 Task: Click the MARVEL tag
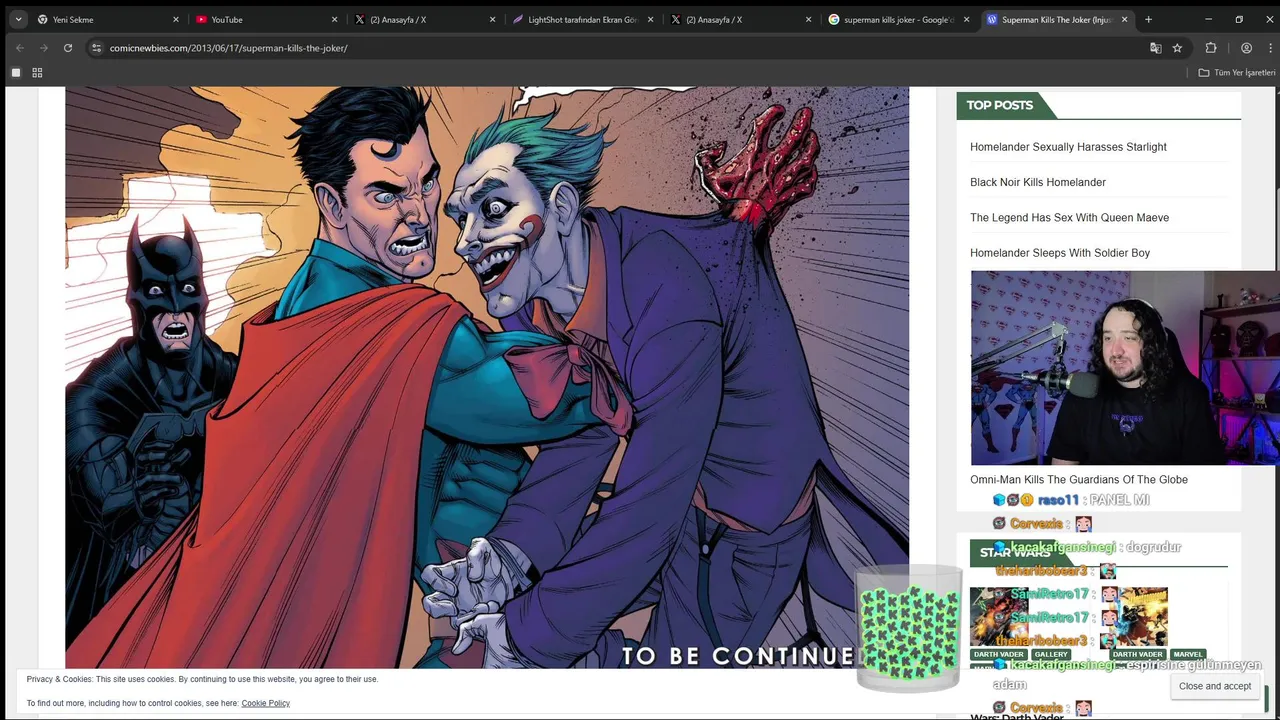(x=1188, y=655)
